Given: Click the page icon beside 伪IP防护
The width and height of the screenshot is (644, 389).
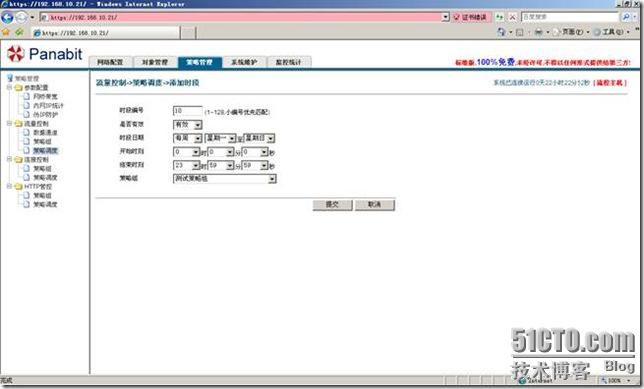Looking at the screenshot, I should pyautogui.click(x=27, y=115).
